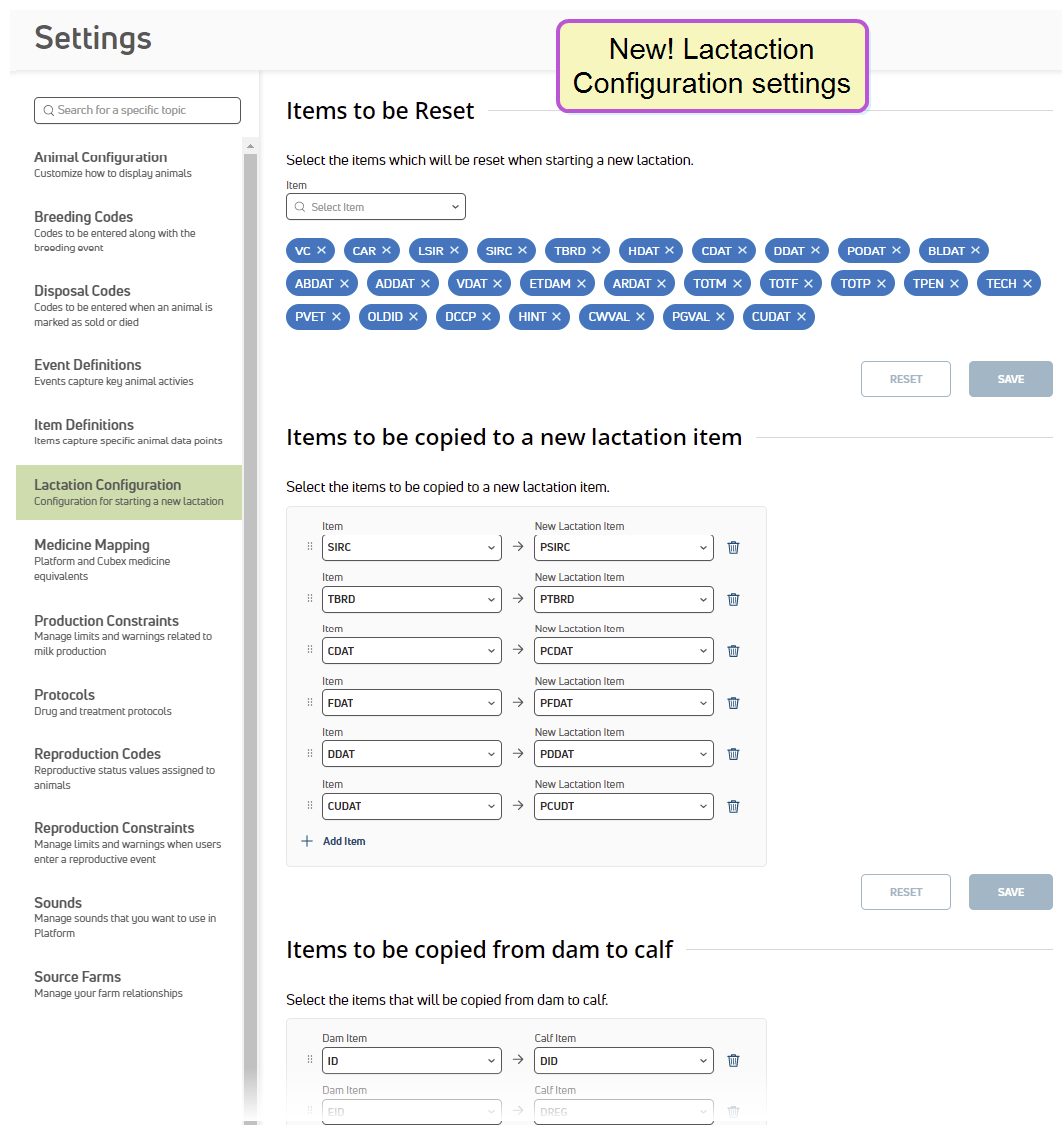Remove the LSIR chip via its X
This screenshot has height=1125, width=1062.
coord(454,250)
